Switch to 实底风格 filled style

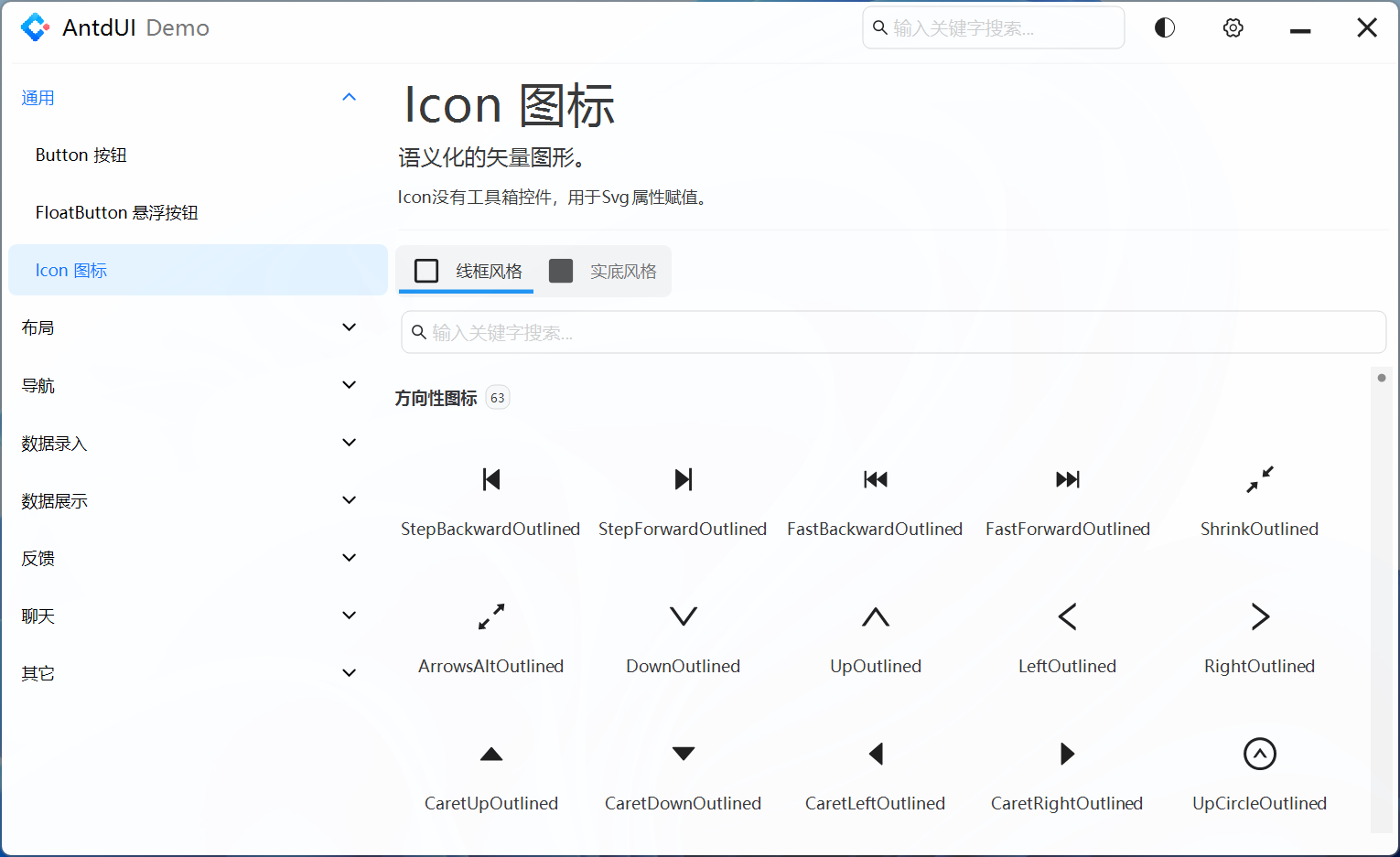click(x=604, y=272)
